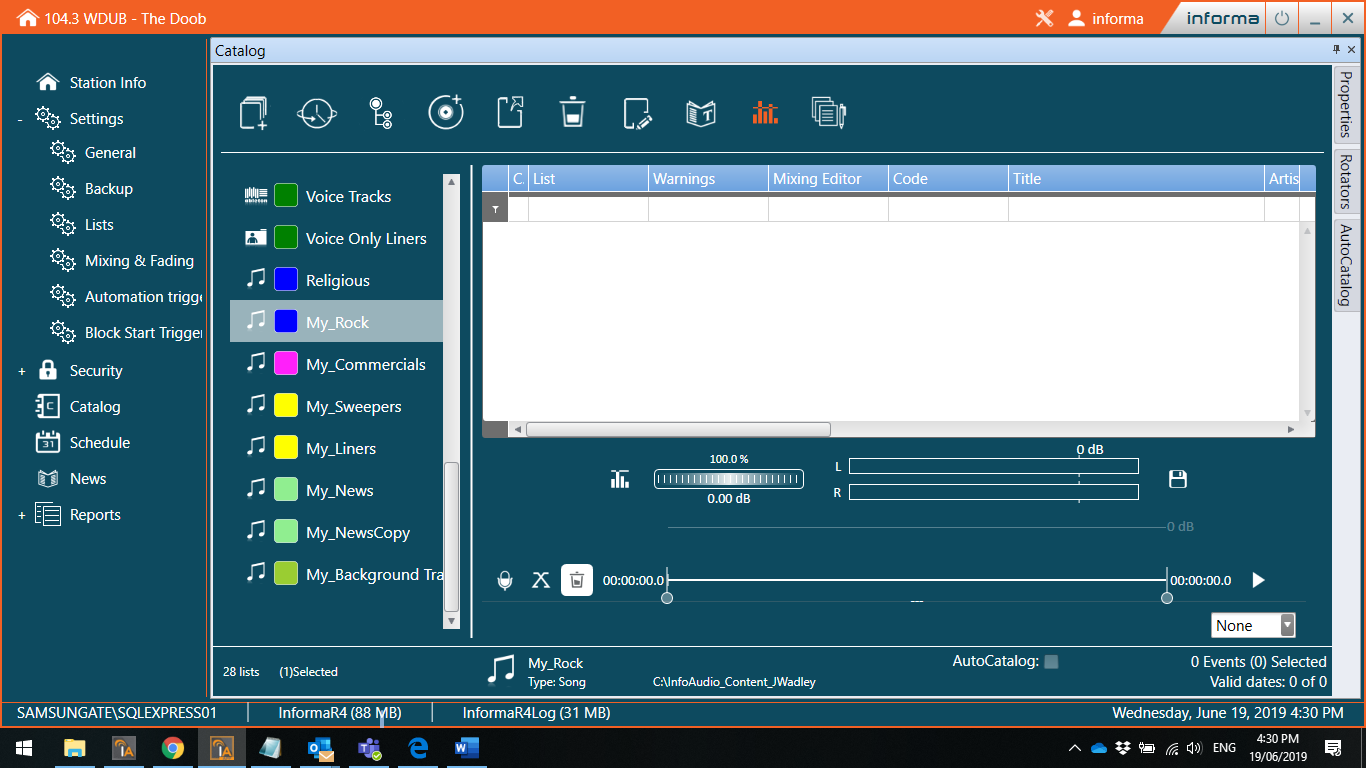Click the left trim handle on the timeline
Image resolution: width=1366 pixels, height=768 pixels.
(667, 597)
